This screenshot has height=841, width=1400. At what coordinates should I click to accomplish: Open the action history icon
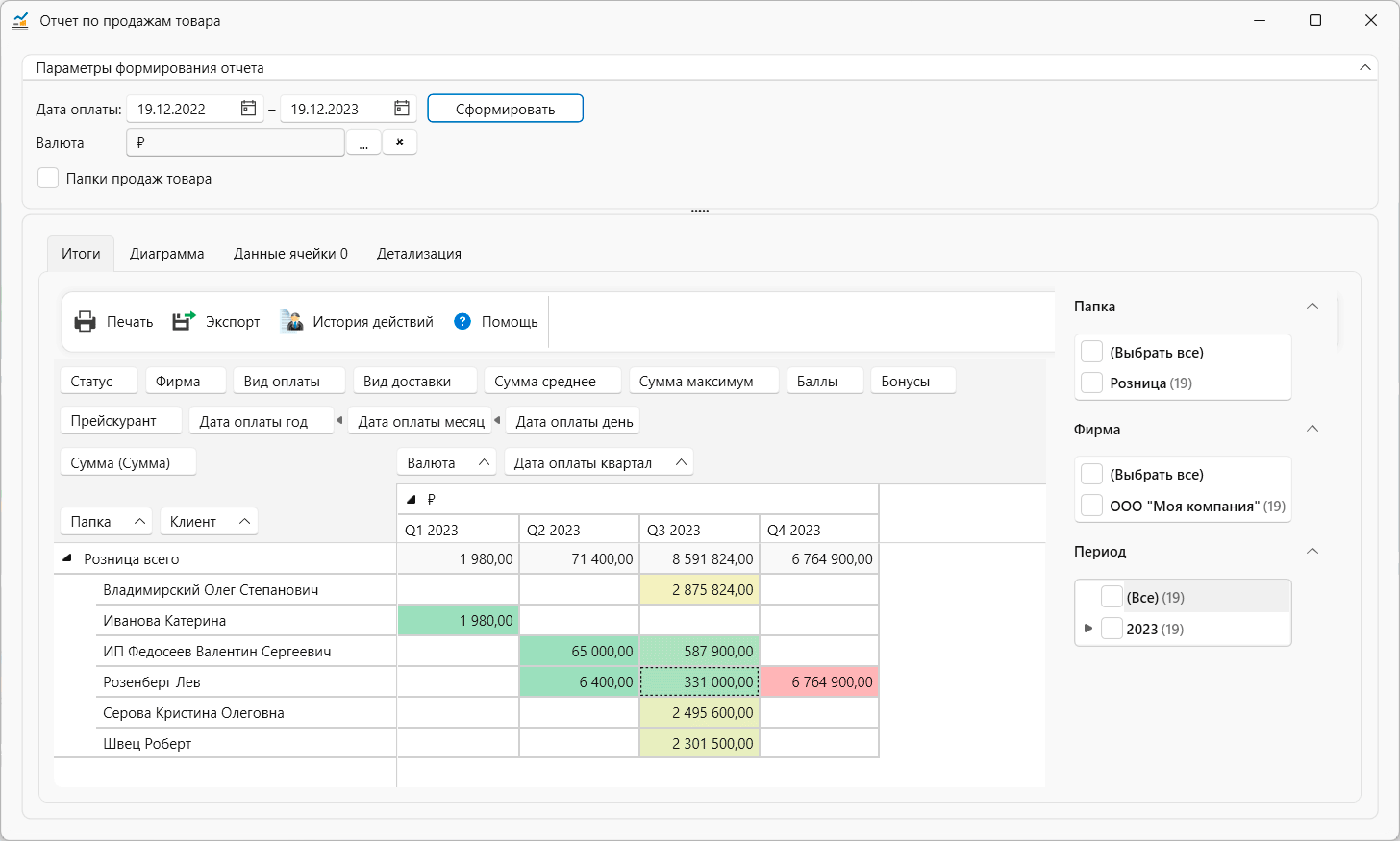(x=291, y=322)
